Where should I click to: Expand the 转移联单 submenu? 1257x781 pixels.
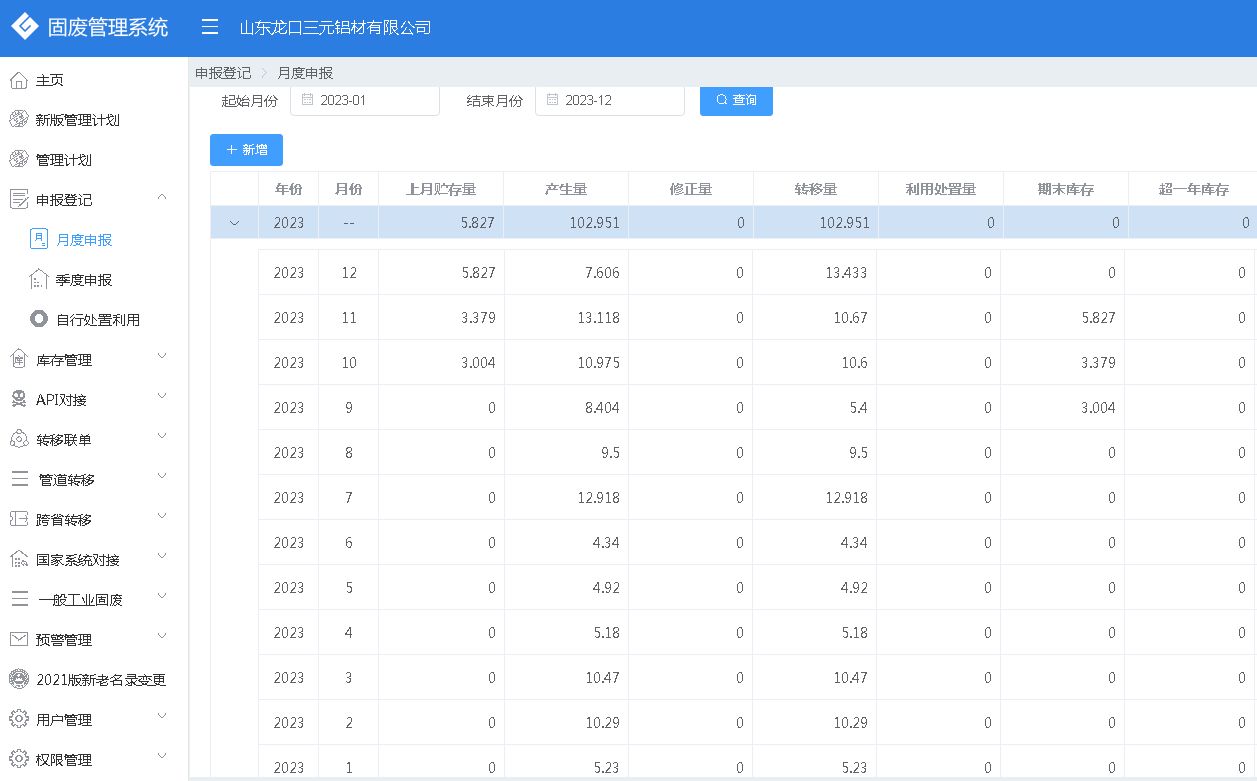click(x=162, y=437)
